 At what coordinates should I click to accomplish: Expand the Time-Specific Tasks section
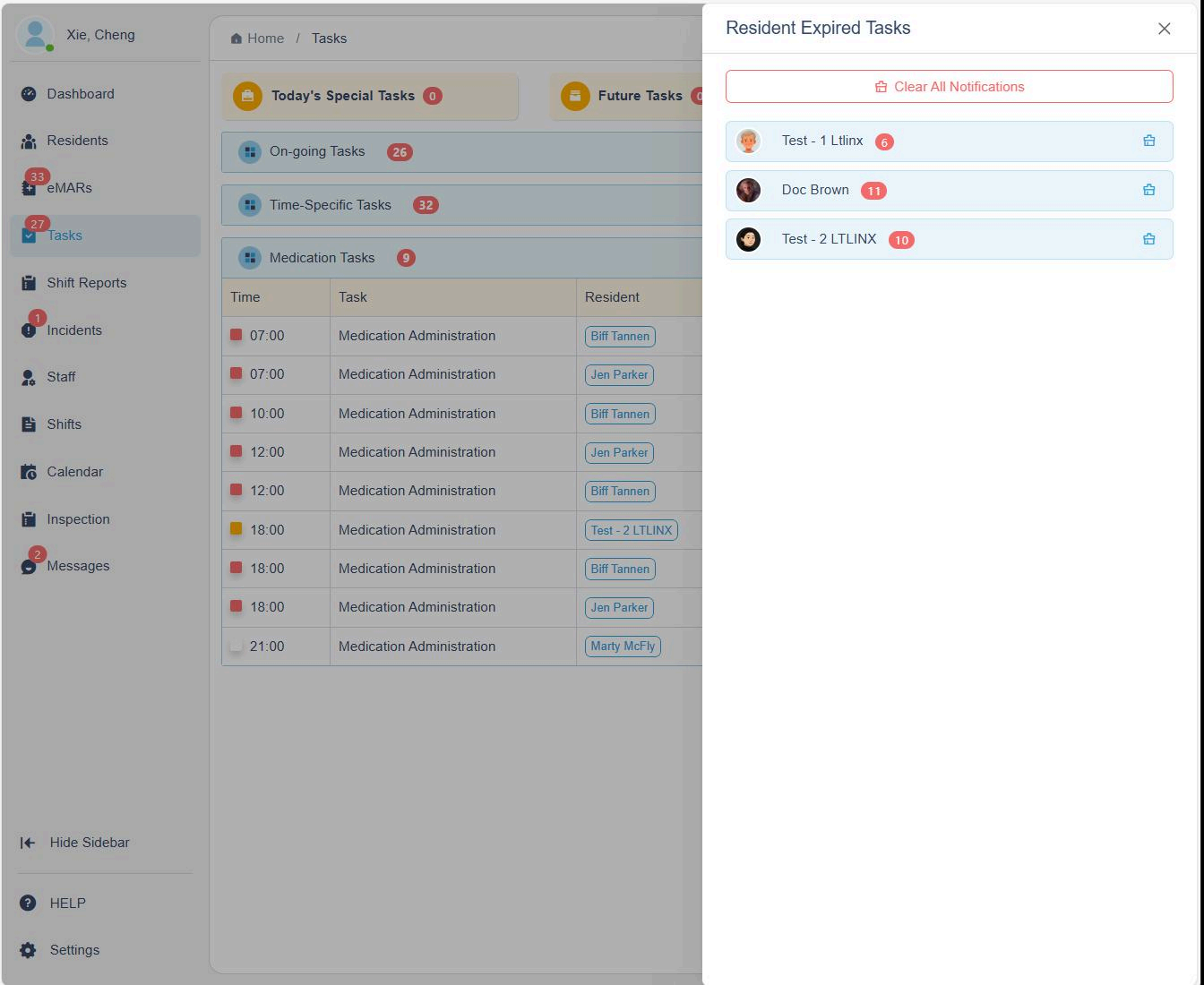click(x=330, y=205)
